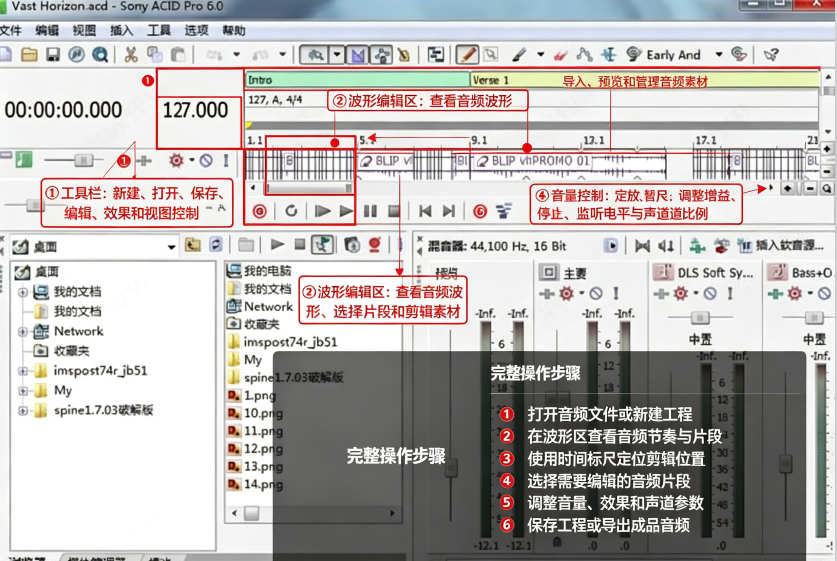Mute the 主要 bus in the mixer
This screenshot has width=837, height=561.
click(596, 293)
